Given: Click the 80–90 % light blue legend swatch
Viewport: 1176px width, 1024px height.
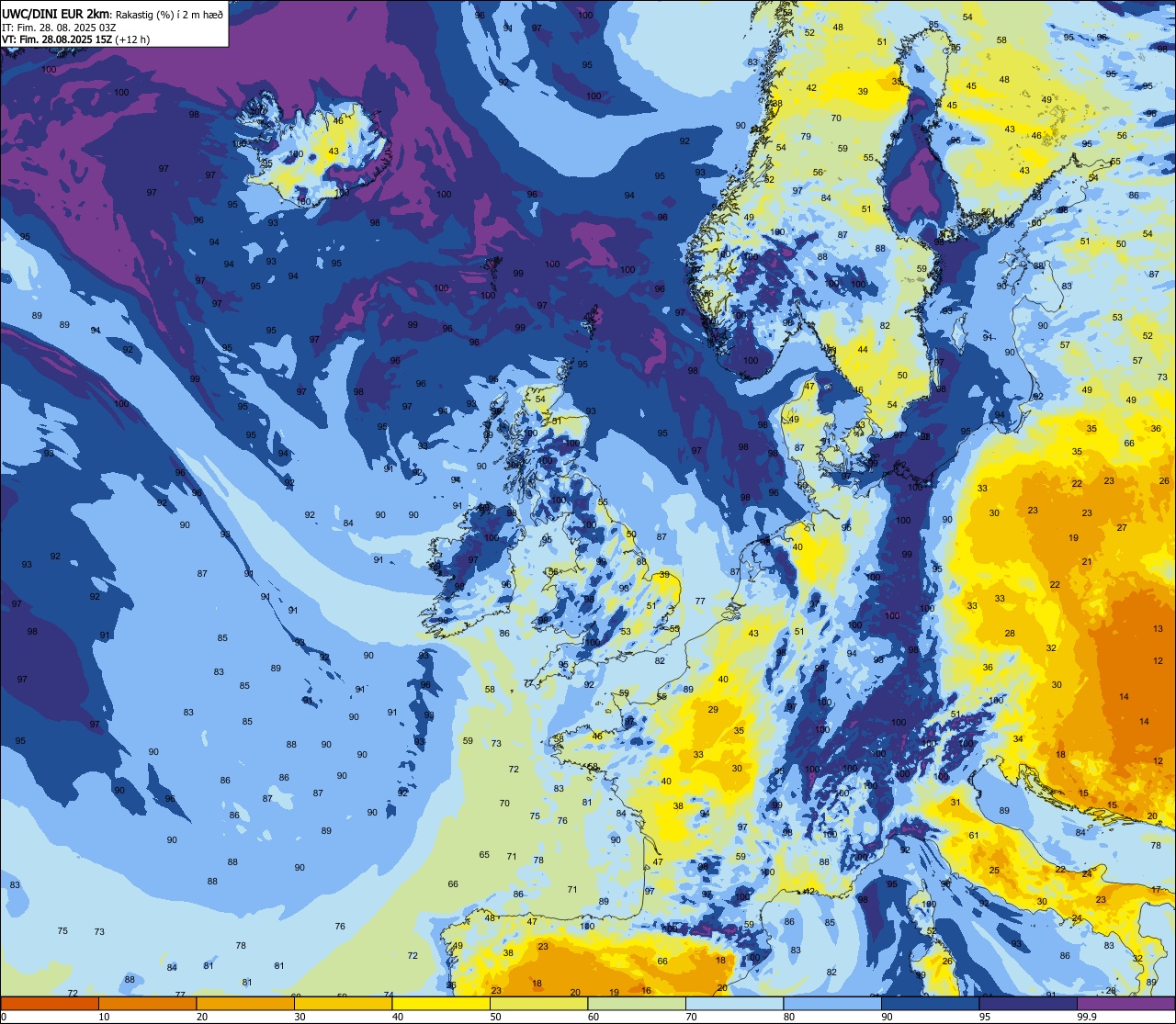Looking at the screenshot, I should click(x=832, y=1003).
